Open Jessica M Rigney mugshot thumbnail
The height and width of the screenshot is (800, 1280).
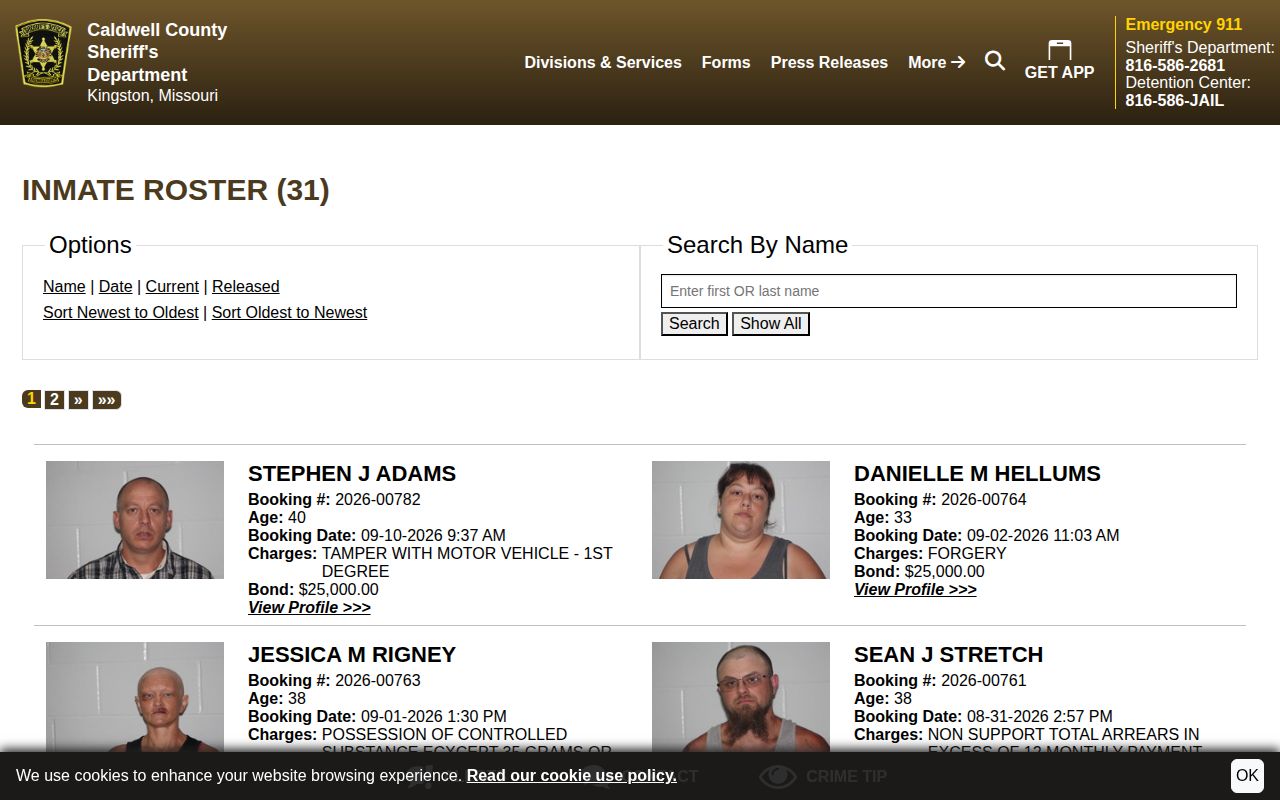(135, 697)
